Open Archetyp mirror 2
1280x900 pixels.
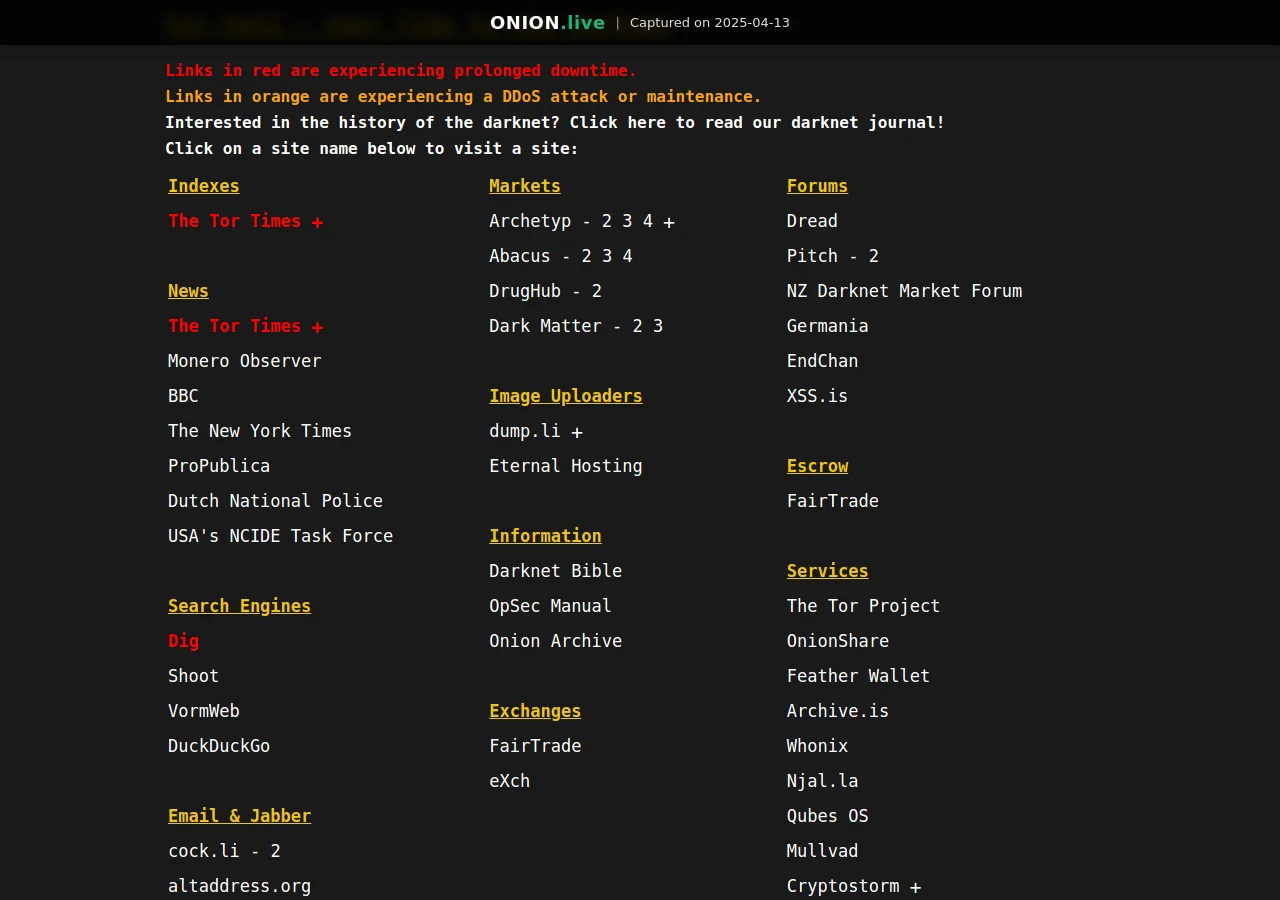point(607,221)
